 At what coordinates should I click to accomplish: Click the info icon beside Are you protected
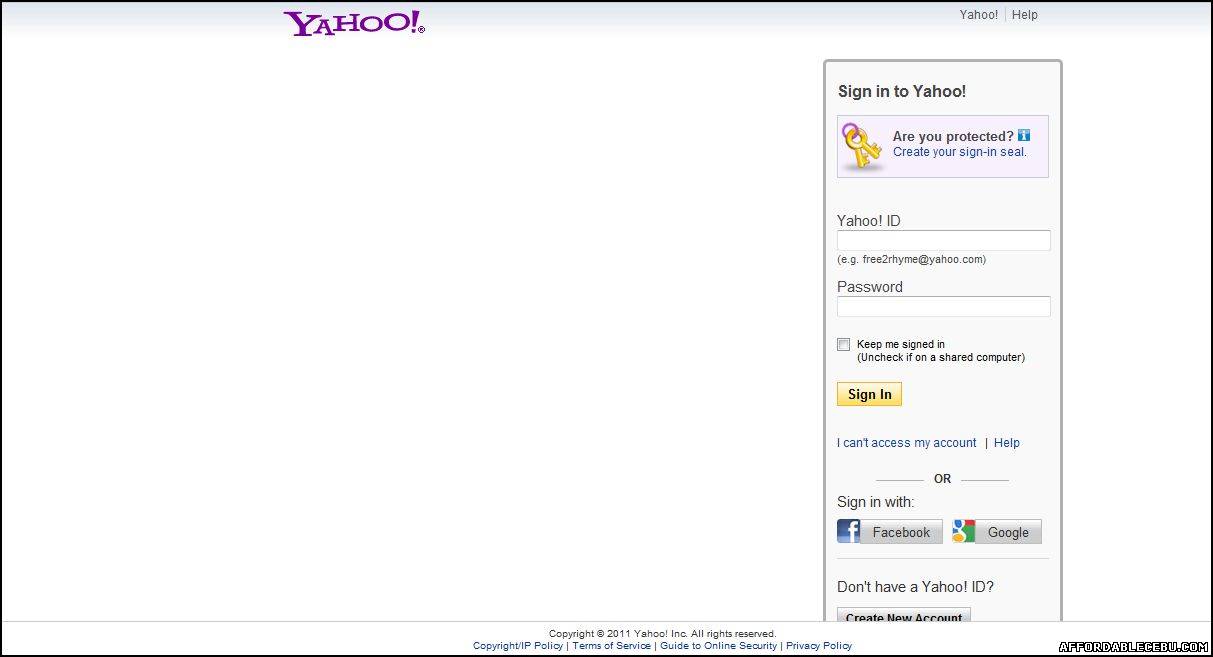1024,136
